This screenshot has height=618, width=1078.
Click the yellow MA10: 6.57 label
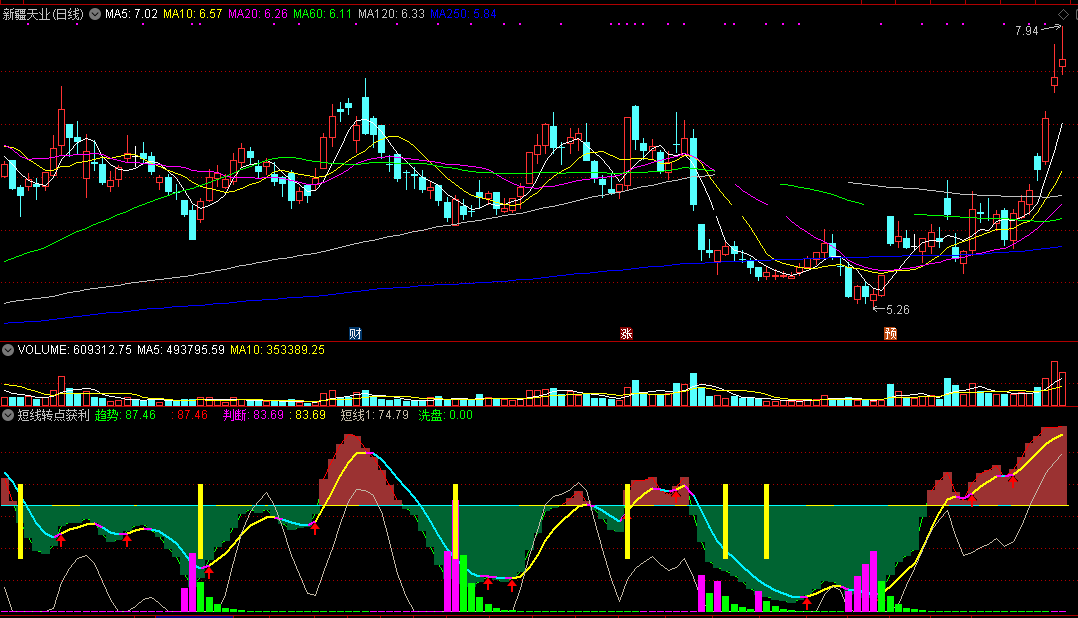pos(192,14)
